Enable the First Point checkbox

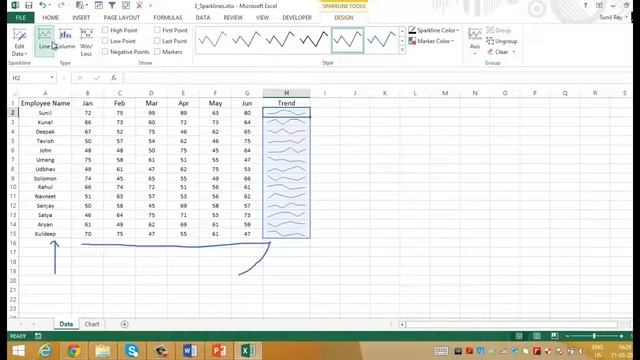157,30
